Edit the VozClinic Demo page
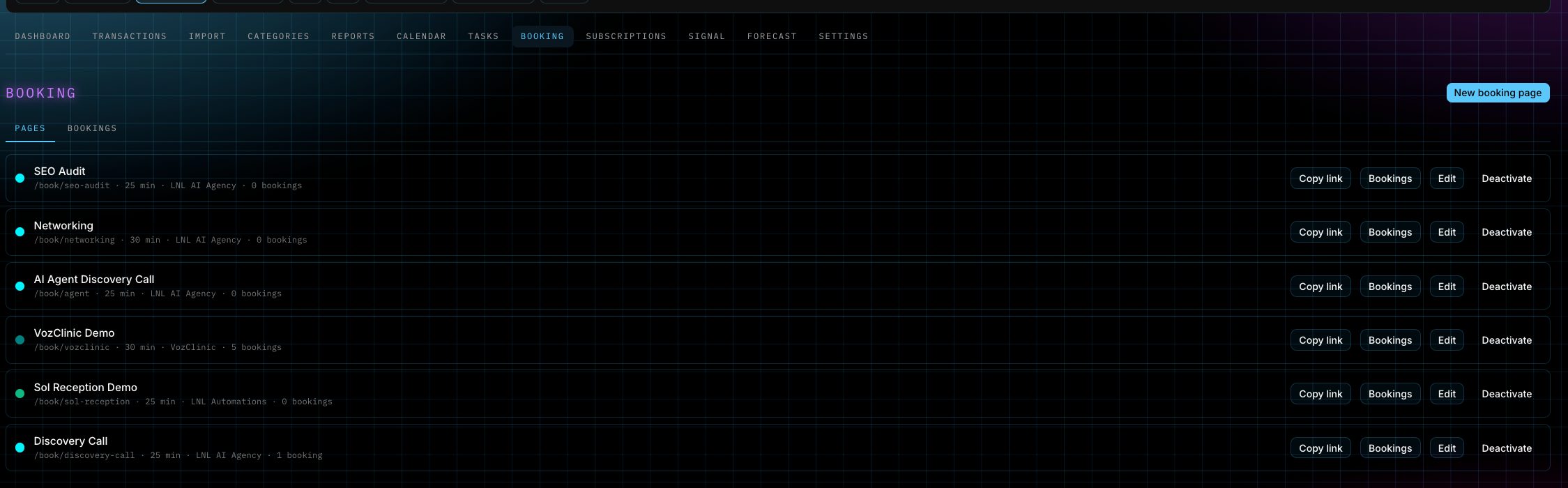Screen dimensions: 1568x488 click(x=1447, y=340)
